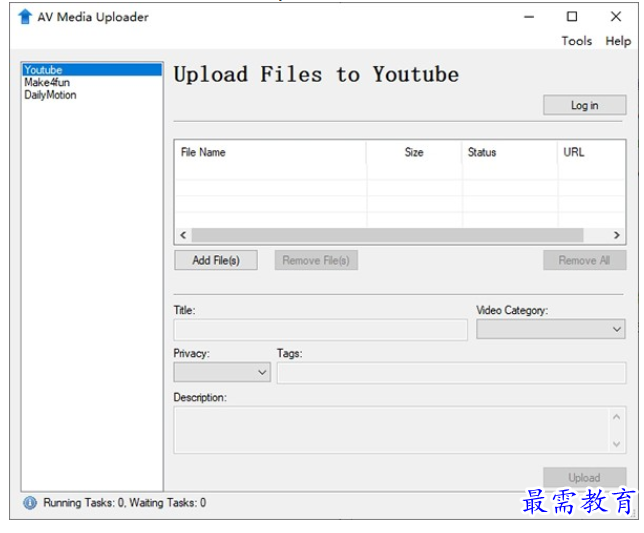644x533 pixels.
Task: Sort by the File Name column header
Action: 270,152
